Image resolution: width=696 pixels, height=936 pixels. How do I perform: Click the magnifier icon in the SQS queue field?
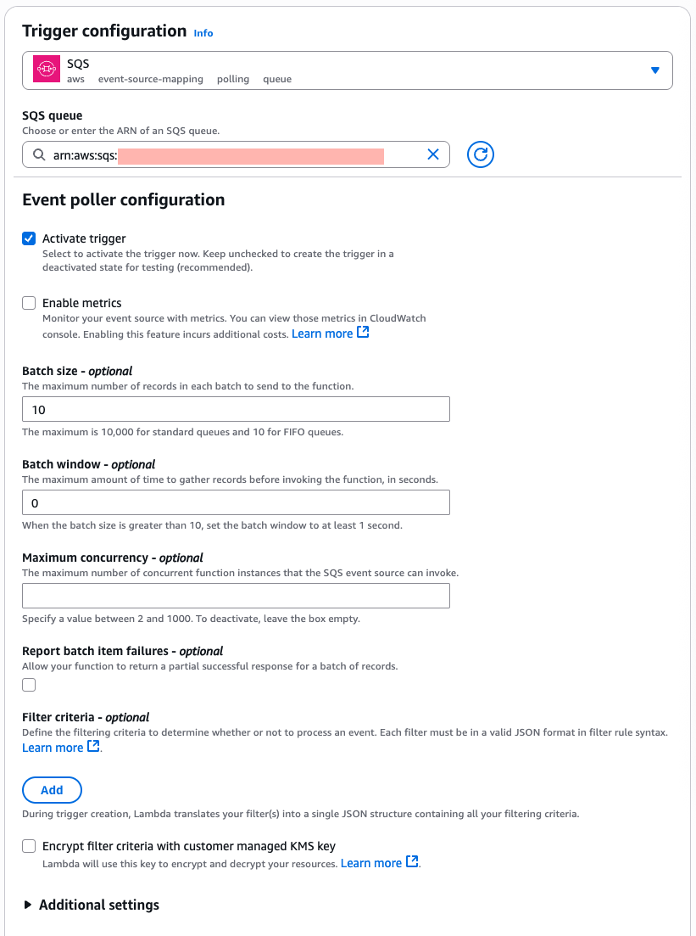pyautogui.click(x=36, y=154)
